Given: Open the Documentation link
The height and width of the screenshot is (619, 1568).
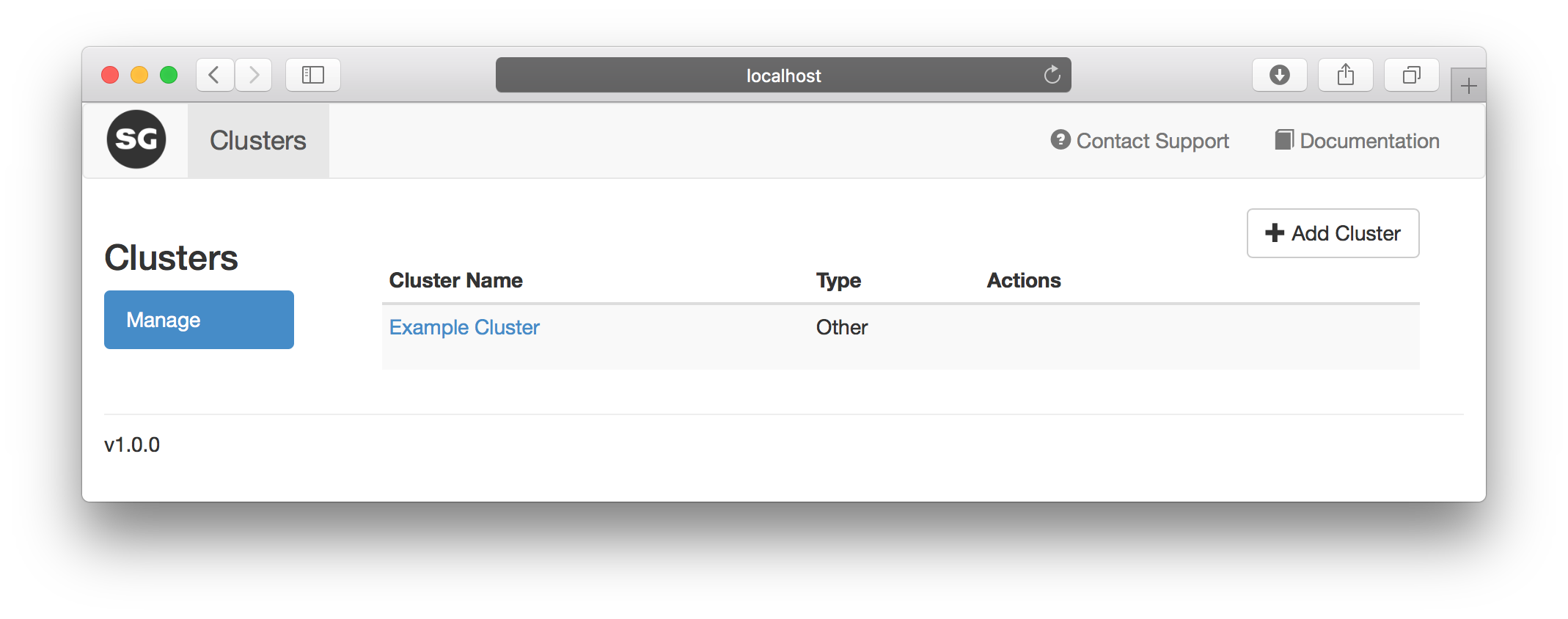Looking at the screenshot, I should tap(1369, 141).
